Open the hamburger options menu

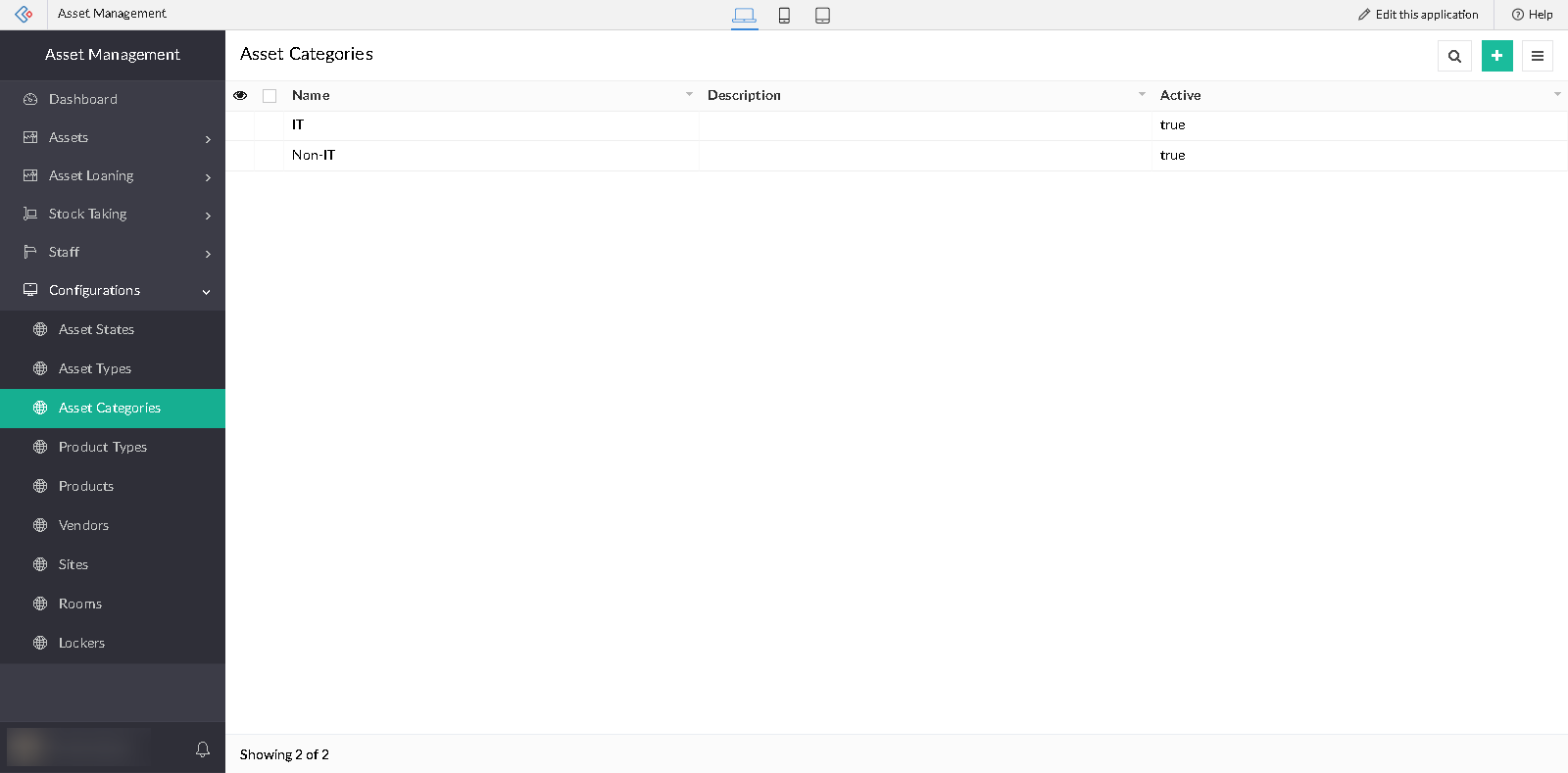coord(1537,56)
